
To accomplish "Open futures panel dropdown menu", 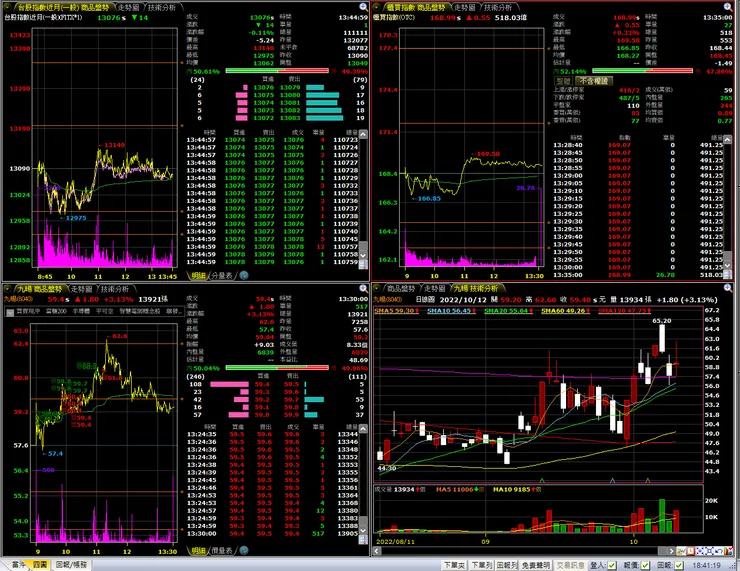I will tap(8, 7).
